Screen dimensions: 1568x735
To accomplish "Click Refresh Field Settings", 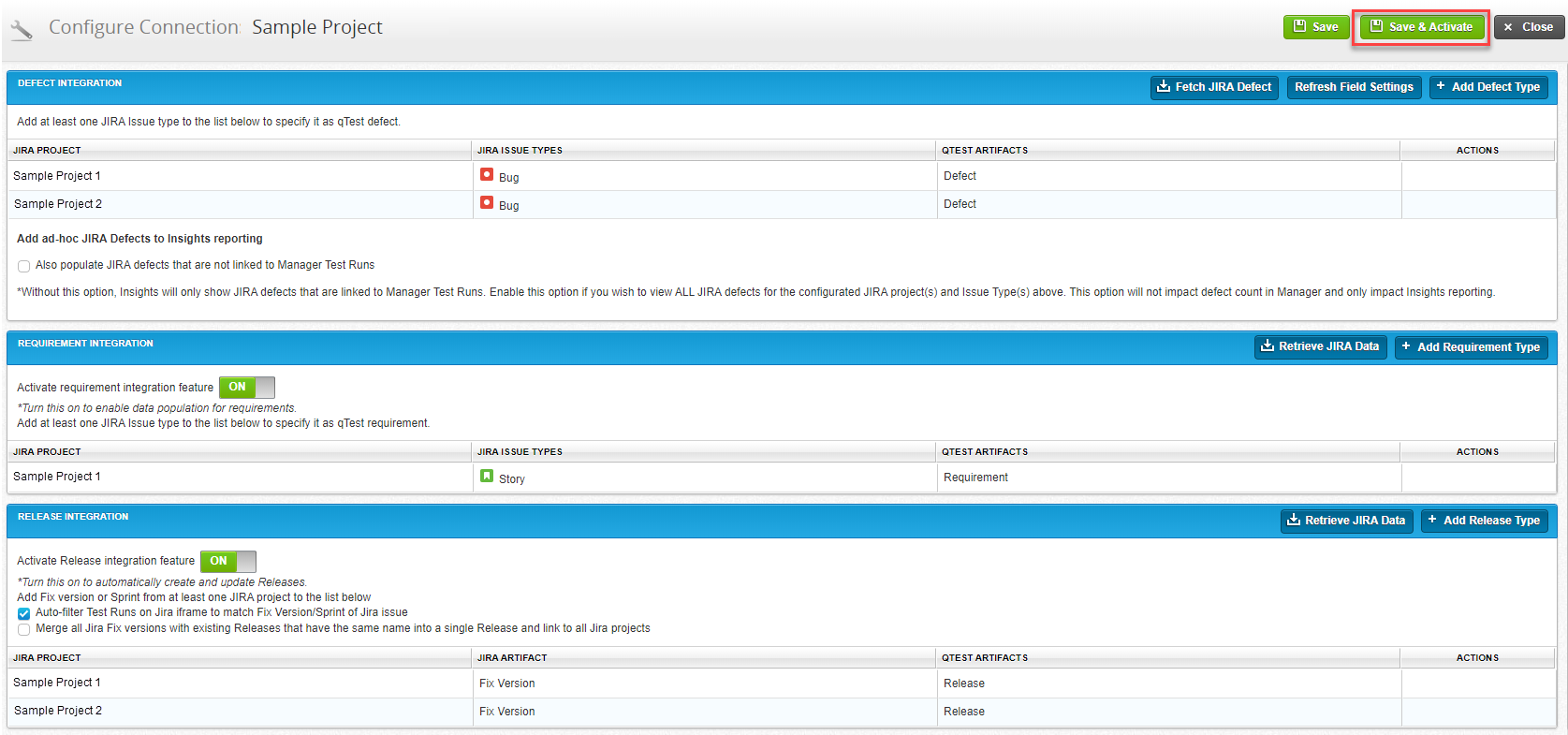I will 1354,87.
